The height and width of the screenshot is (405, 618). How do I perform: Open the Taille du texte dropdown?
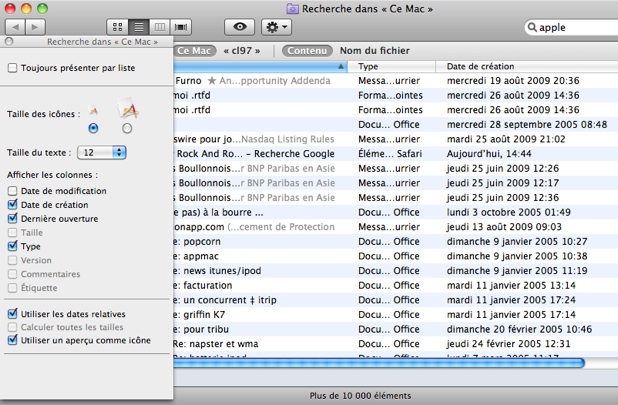102,152
